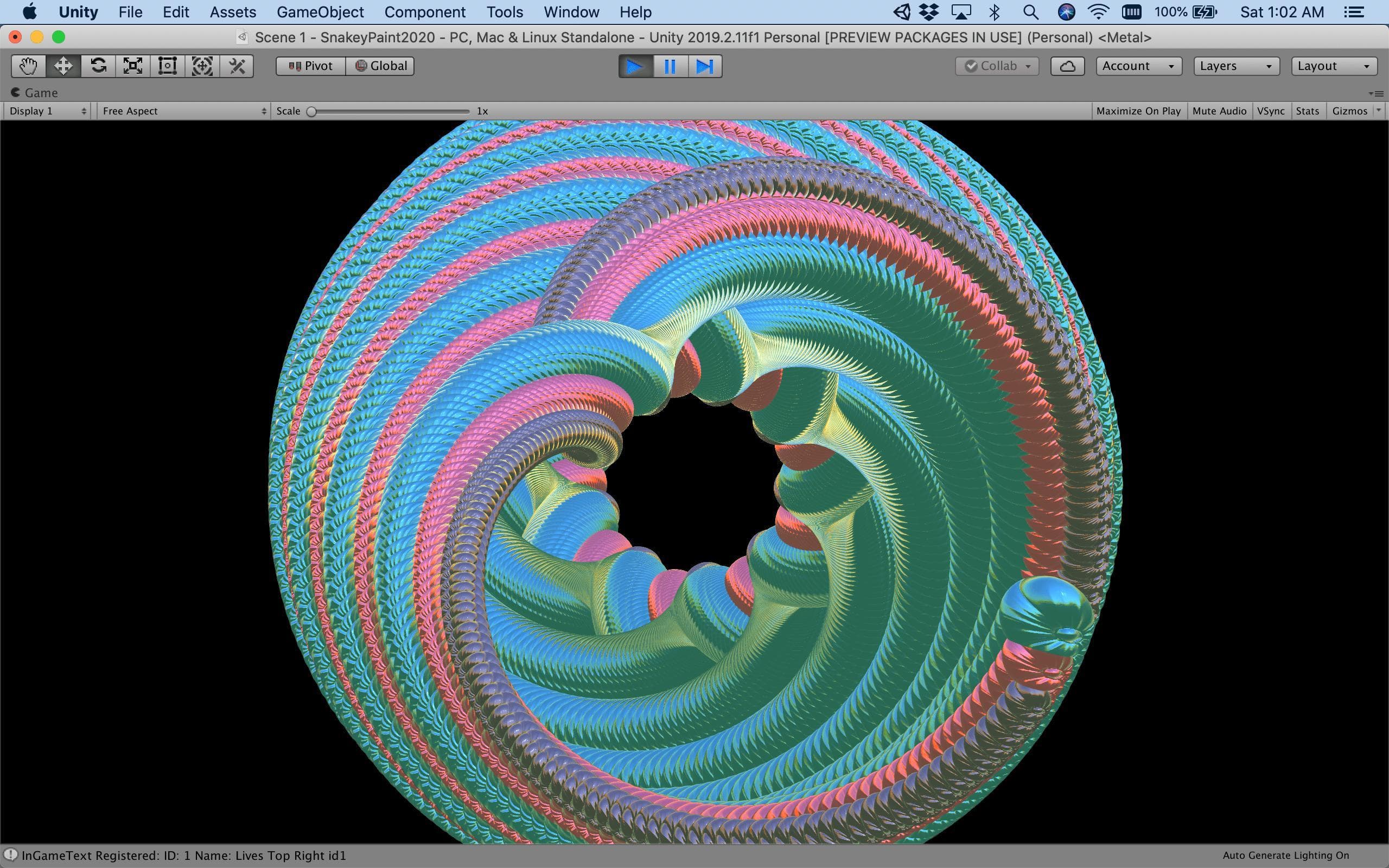Open the Tools menu

(505, 12)
